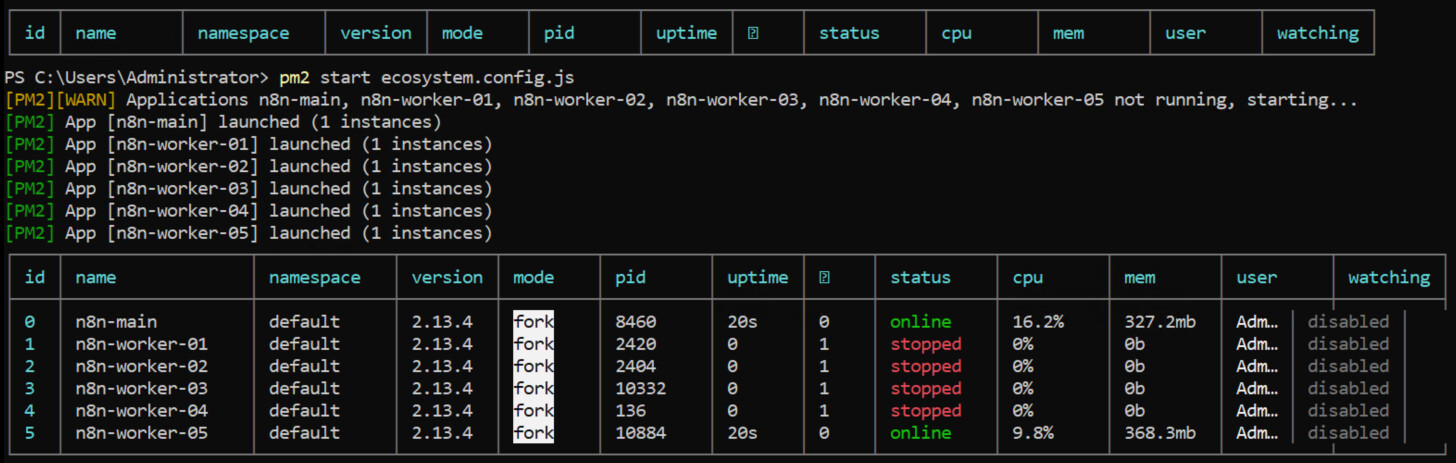Click the red "stopped" status of n8n-worker-04
This screenshot has width=1456, height=463.
(925, 411)
